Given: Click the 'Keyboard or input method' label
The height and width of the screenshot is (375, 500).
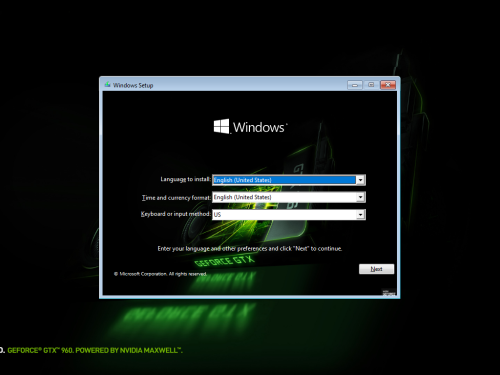Looking at the screenshot, I should (176, 214).
